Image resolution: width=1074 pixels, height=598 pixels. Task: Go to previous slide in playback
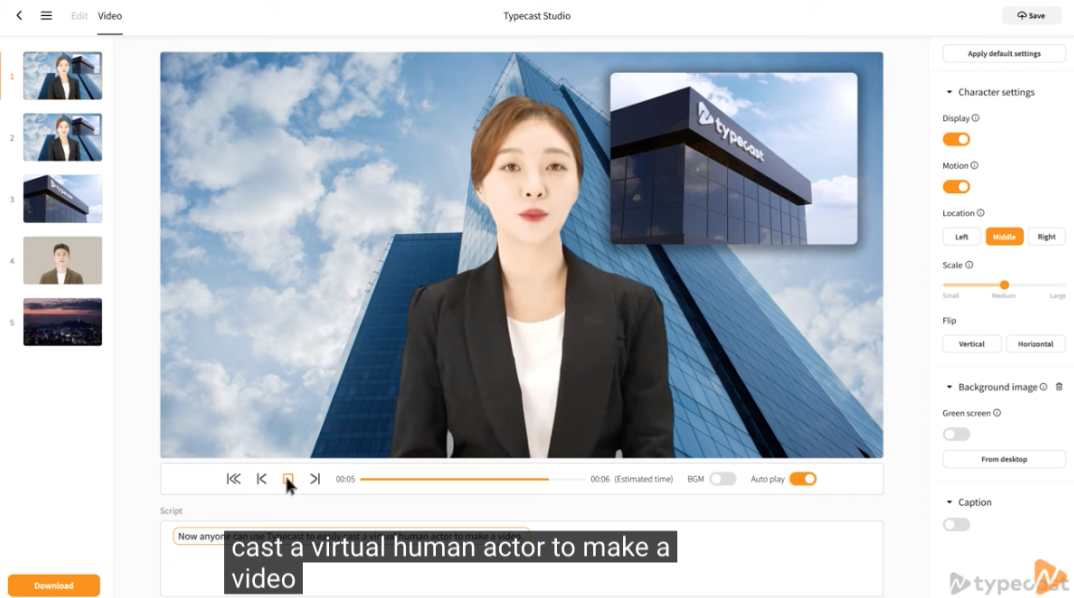click(262, 479)
